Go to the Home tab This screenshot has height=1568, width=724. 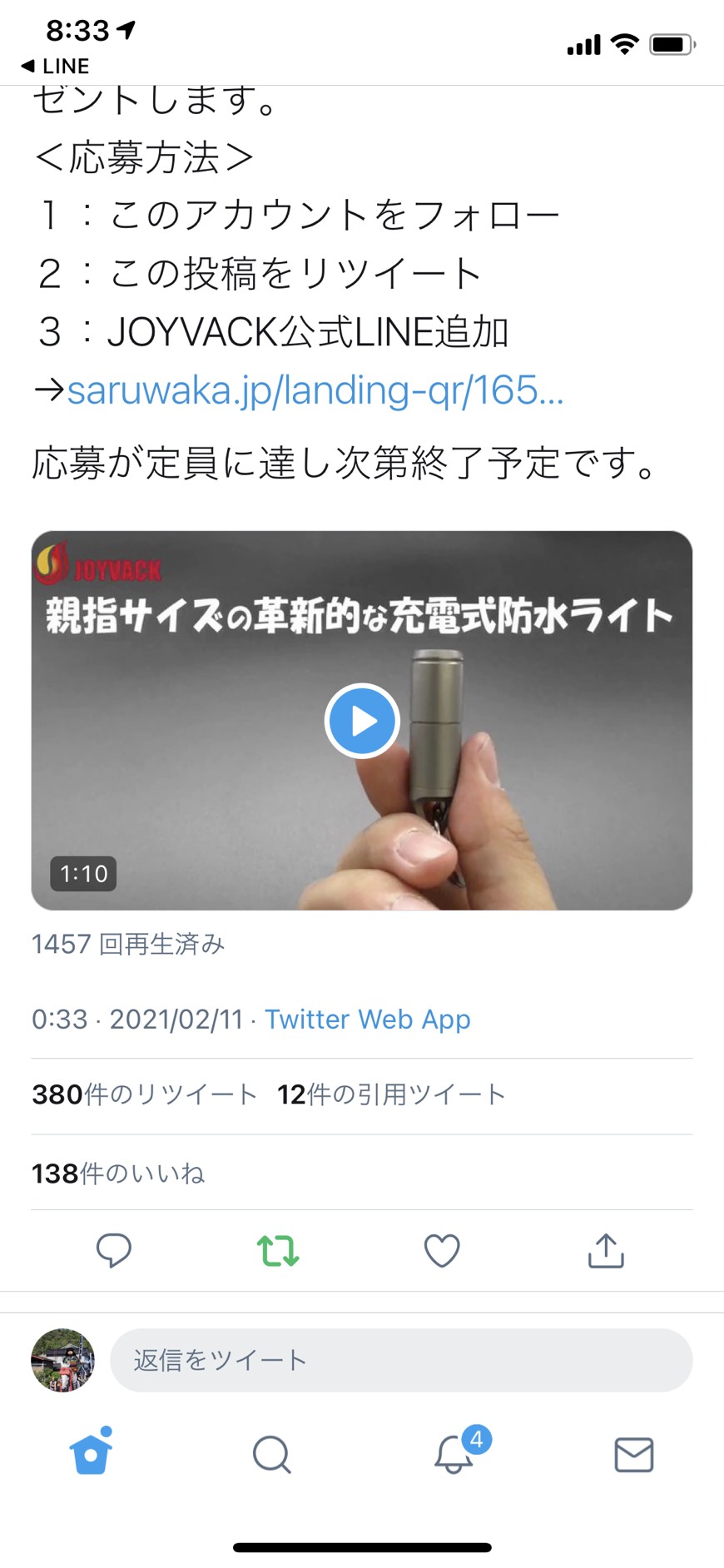(92, 1452)
